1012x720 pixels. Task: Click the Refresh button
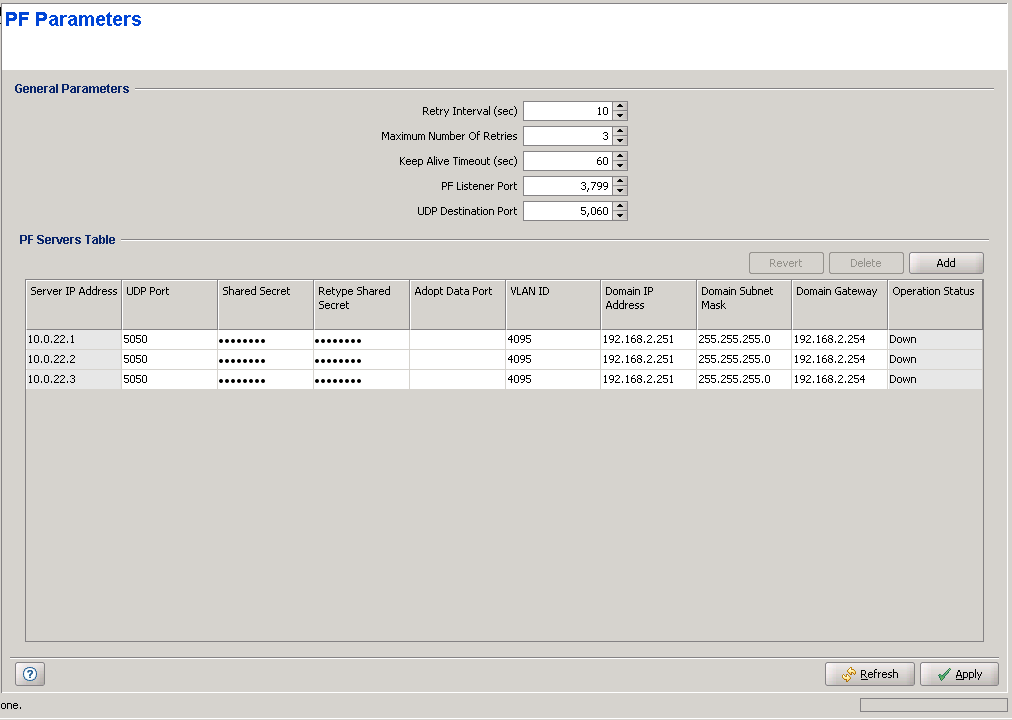coord(869,674)
